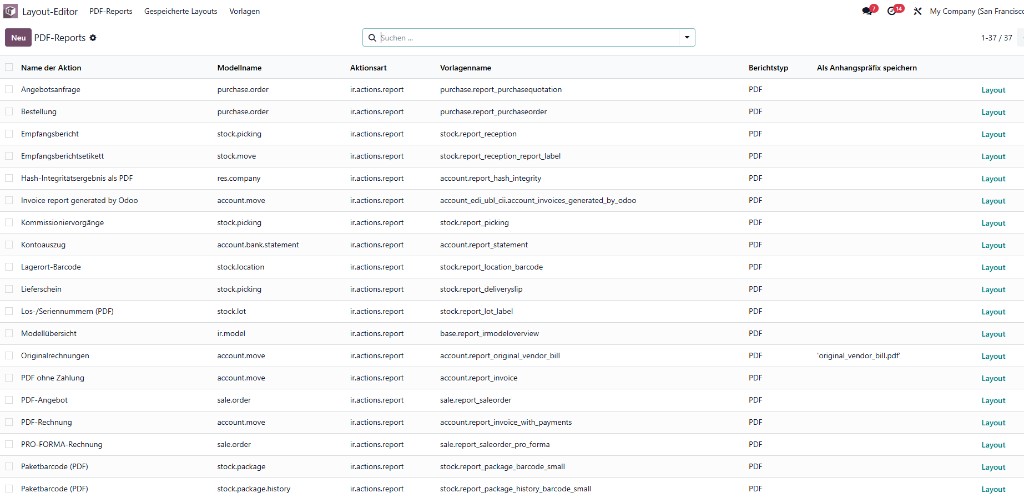Open the gear settings icon beside PDF-Reports
Image resolution: width=1024 pixels, height=498 pixels.
point(93,38)
